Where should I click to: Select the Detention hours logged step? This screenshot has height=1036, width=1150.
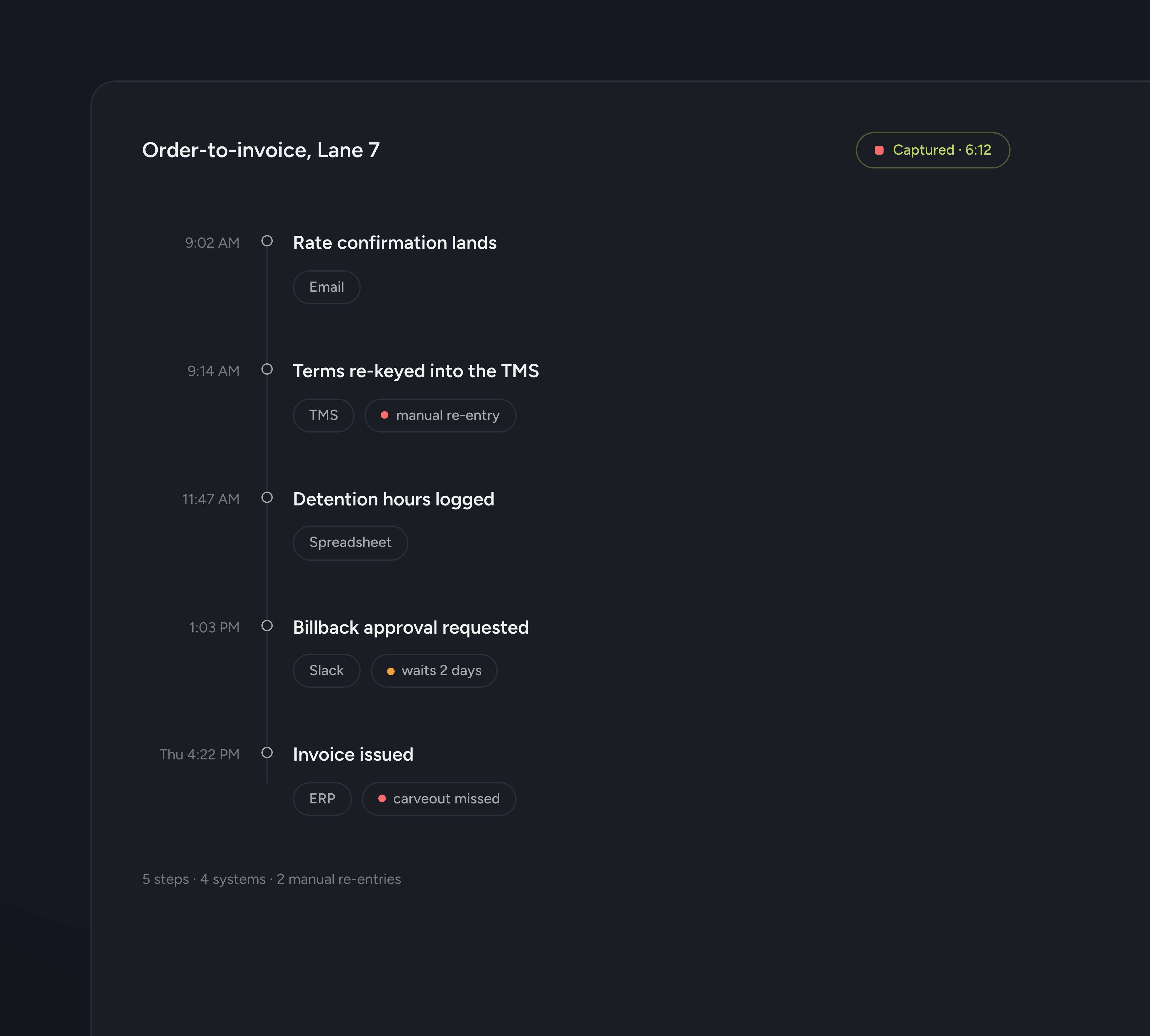[394, 499]
